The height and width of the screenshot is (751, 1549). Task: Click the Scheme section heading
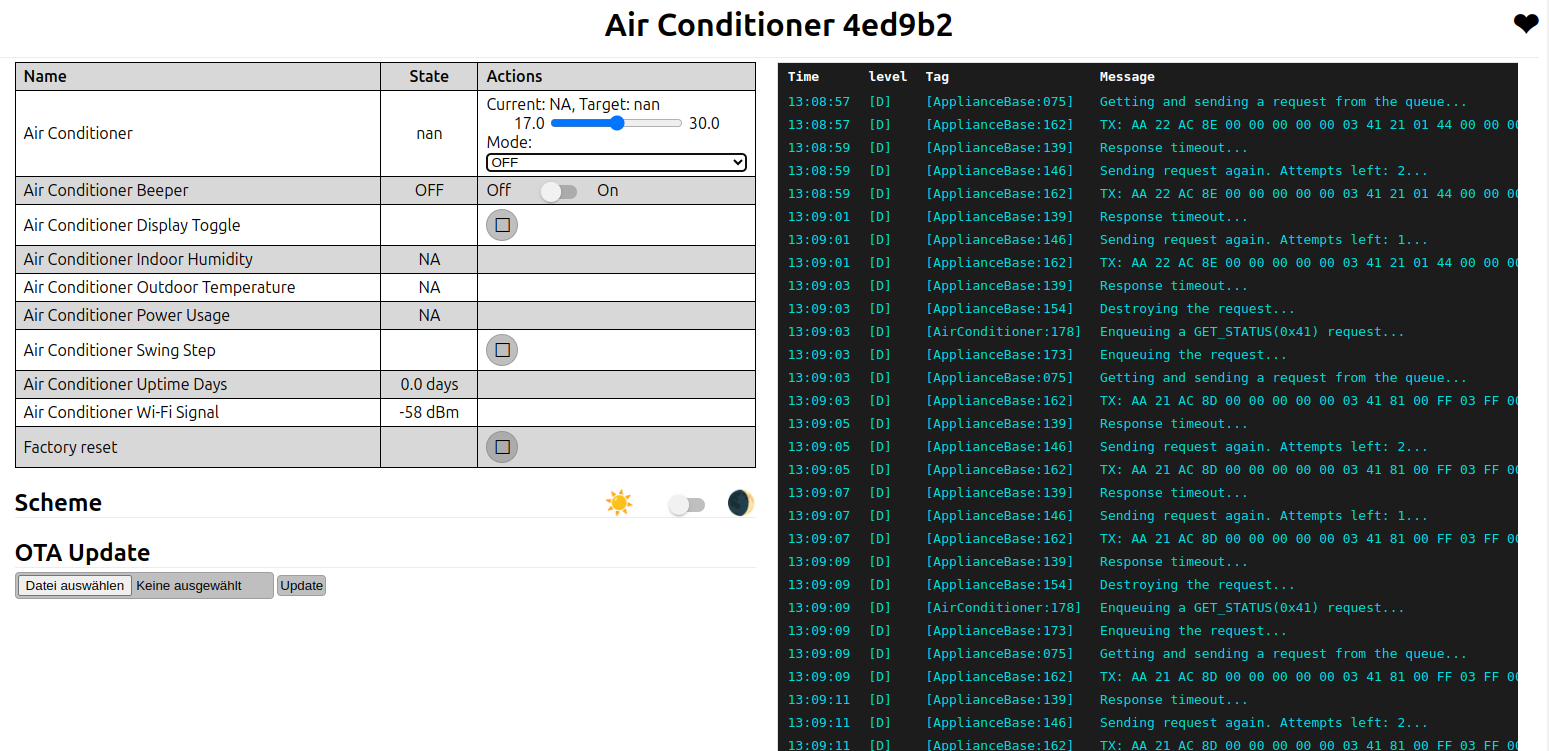click(x=58, y=503)
